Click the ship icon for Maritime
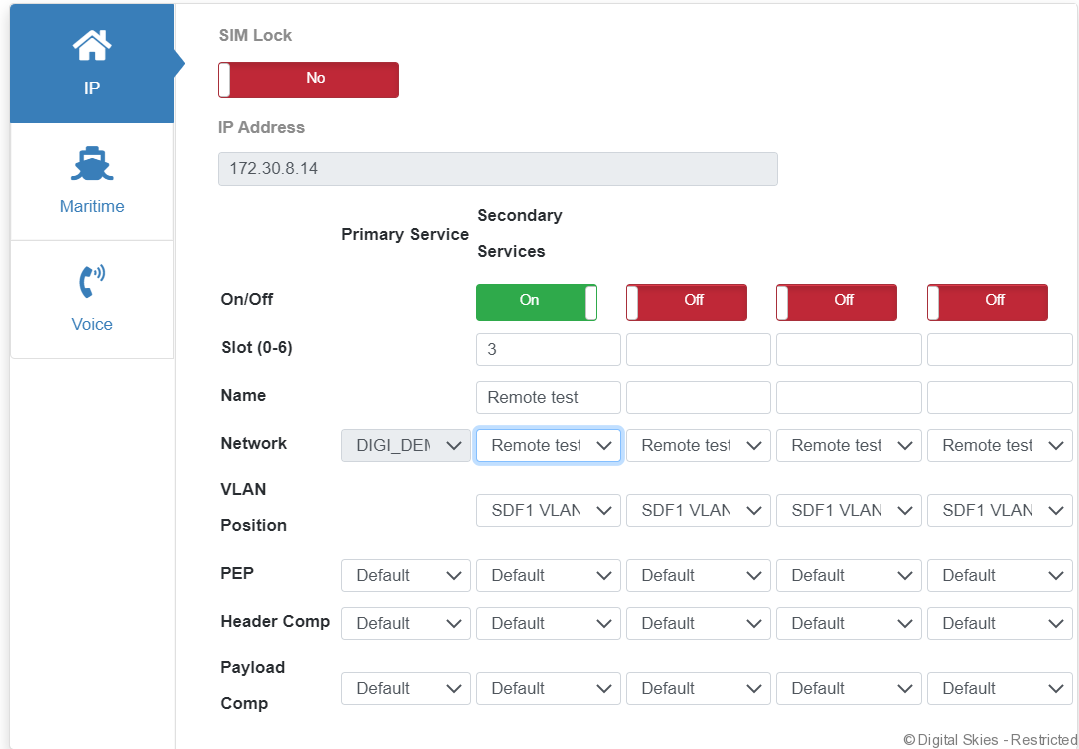 point(92,163)
